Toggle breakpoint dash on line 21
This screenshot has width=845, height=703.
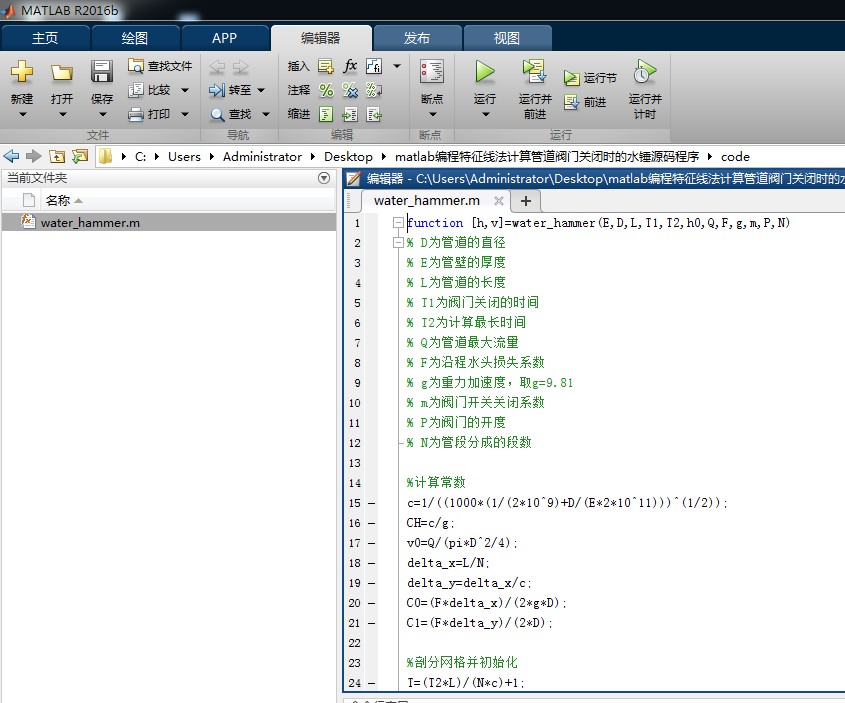(x=371, y=623)
